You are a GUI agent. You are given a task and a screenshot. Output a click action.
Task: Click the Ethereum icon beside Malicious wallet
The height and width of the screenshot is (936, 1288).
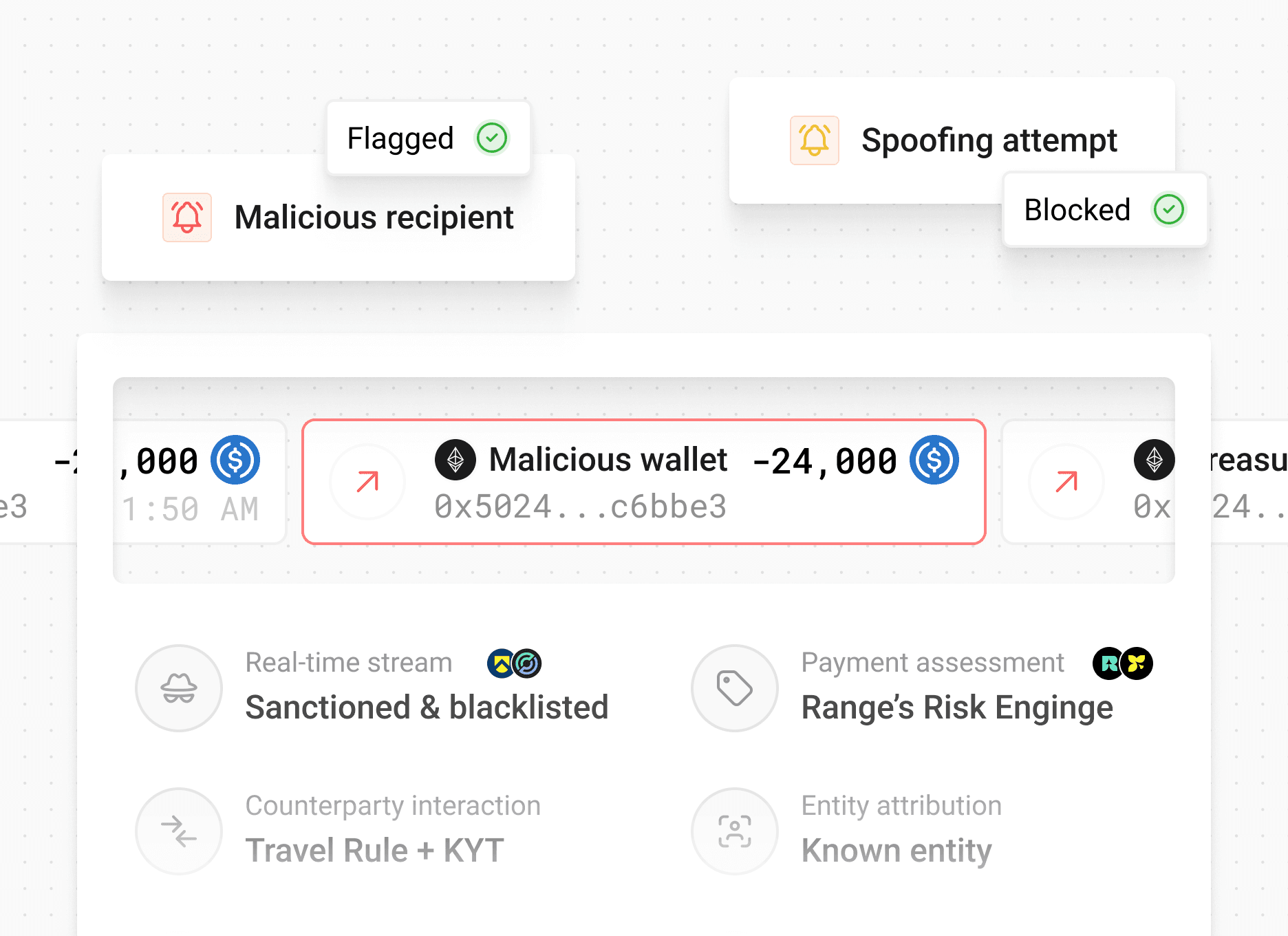click(455, 460)
